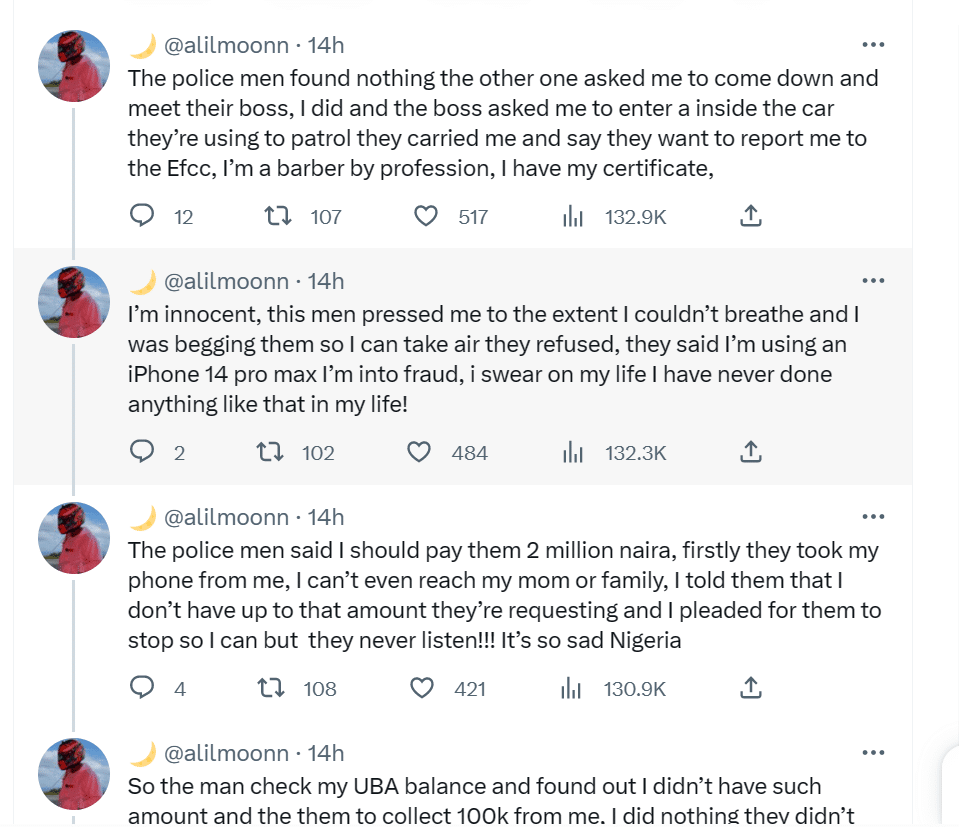
Task: Open more options on first tweet
Action: pyautogui.click(x=873, y=45)
